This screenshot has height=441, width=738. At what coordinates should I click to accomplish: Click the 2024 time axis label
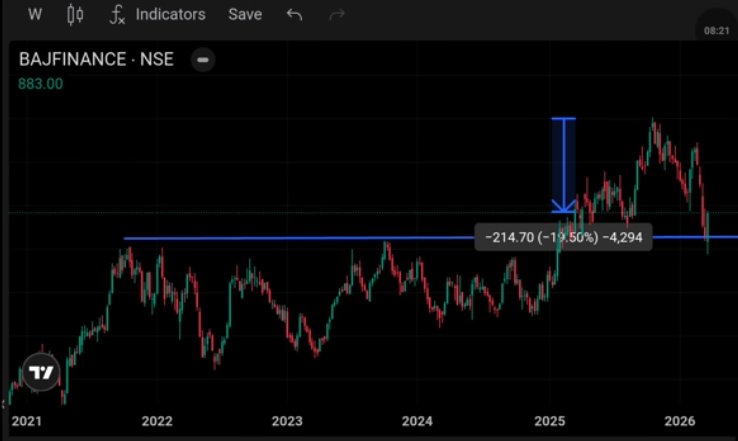point(417,421)
